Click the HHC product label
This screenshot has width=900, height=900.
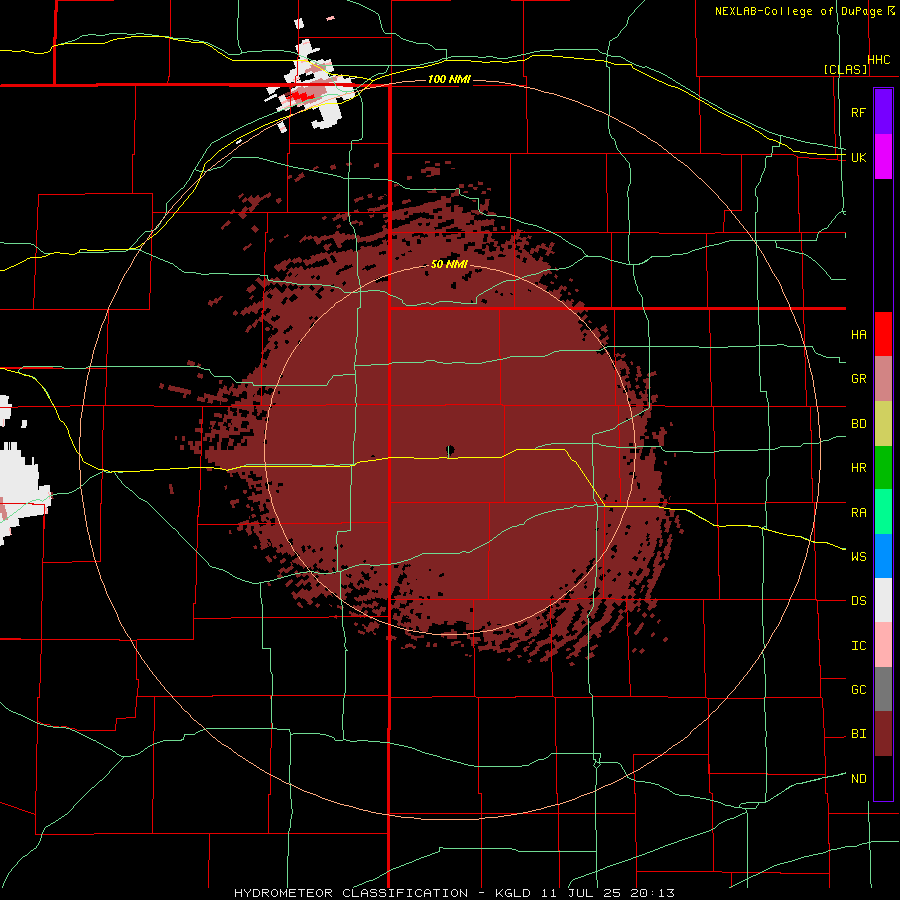[x=879, y=60]
